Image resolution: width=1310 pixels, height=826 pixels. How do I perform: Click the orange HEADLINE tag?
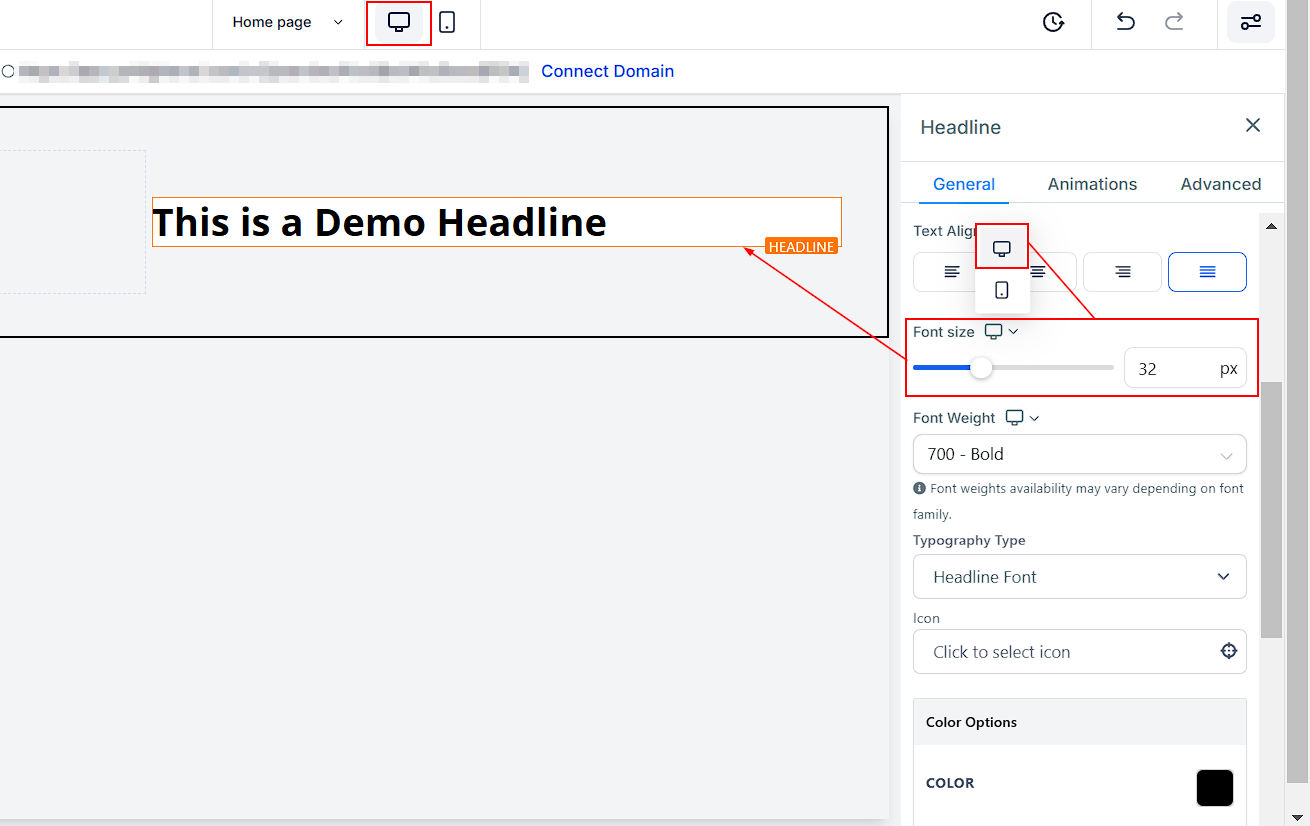coord(801,246)
